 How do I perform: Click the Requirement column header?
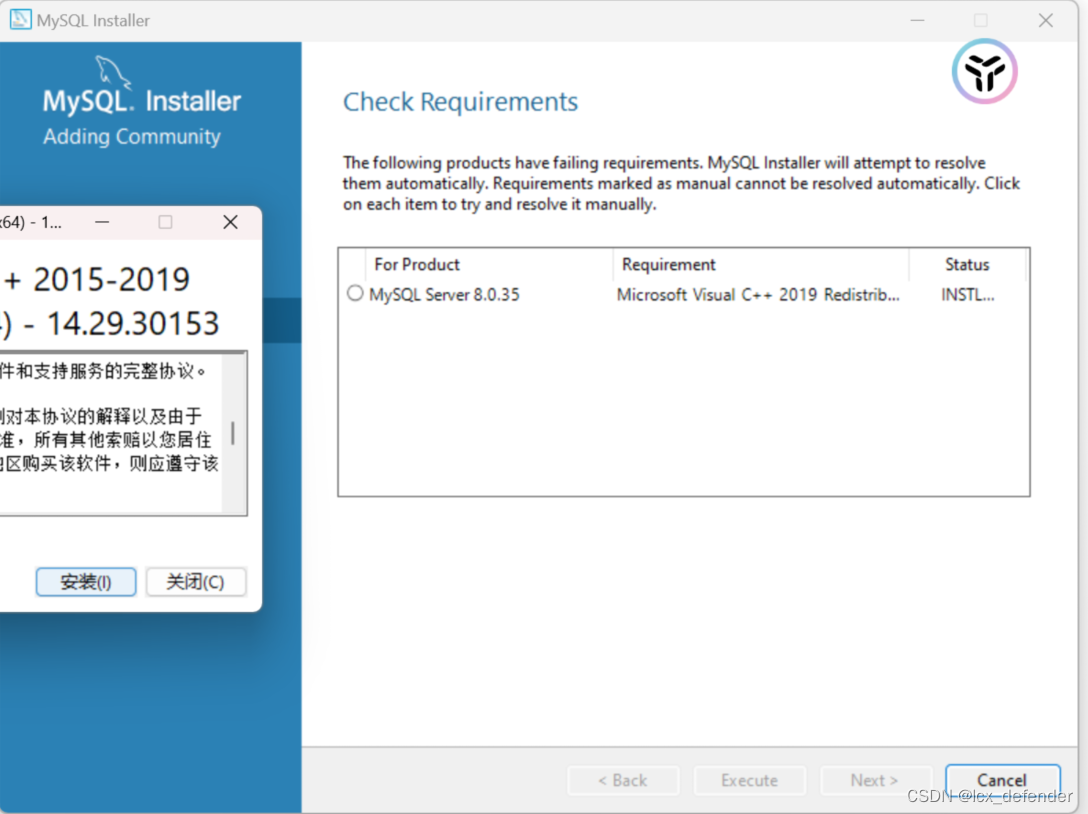point(761,264)
